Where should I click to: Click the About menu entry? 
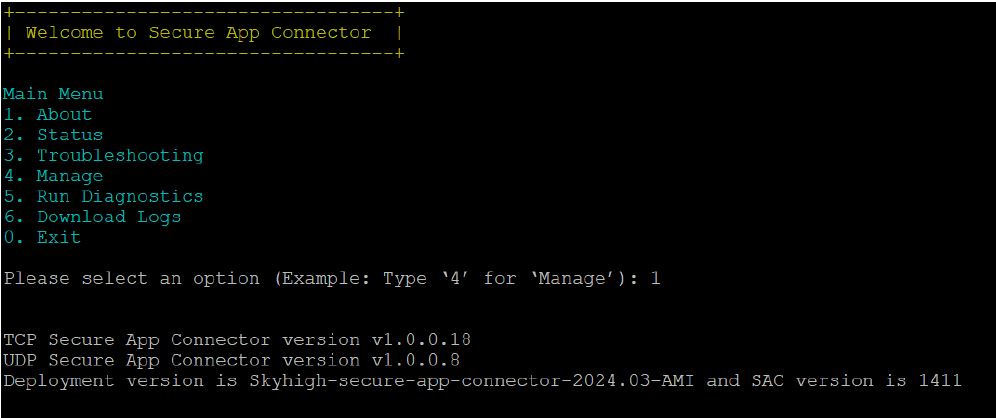48,114
